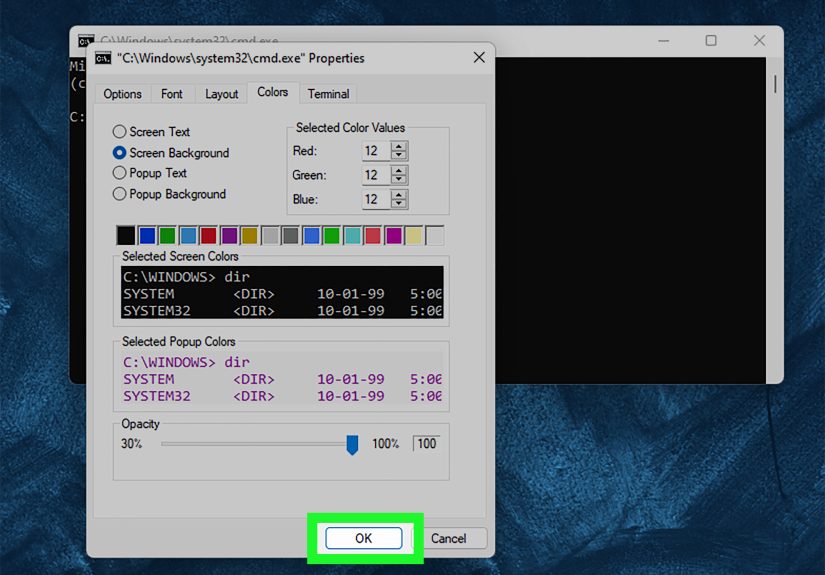Click the Opacity slider handle
Image resolution: width=825 pixels, height=575 pixels.
click(352, 445)
